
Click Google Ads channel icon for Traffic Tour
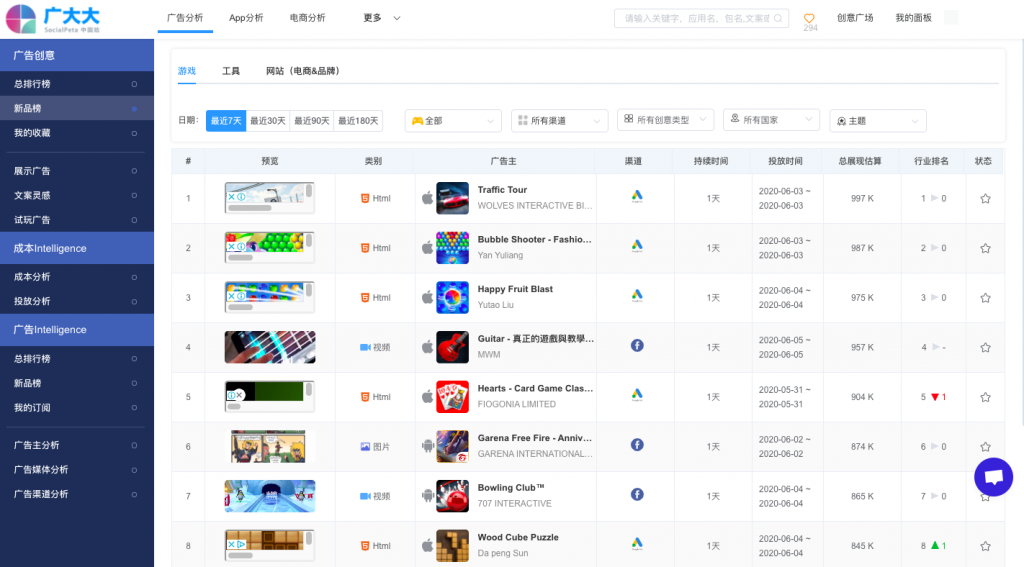(637, 196)
